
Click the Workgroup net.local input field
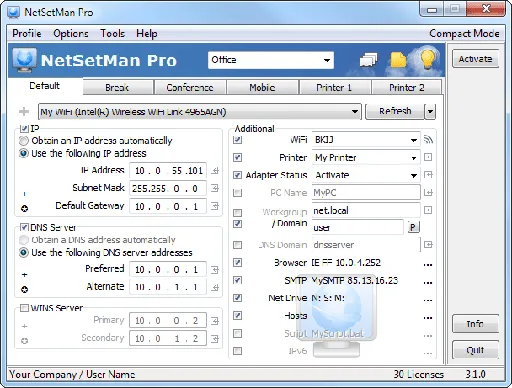pyautogui.click(x=366, y=210)
